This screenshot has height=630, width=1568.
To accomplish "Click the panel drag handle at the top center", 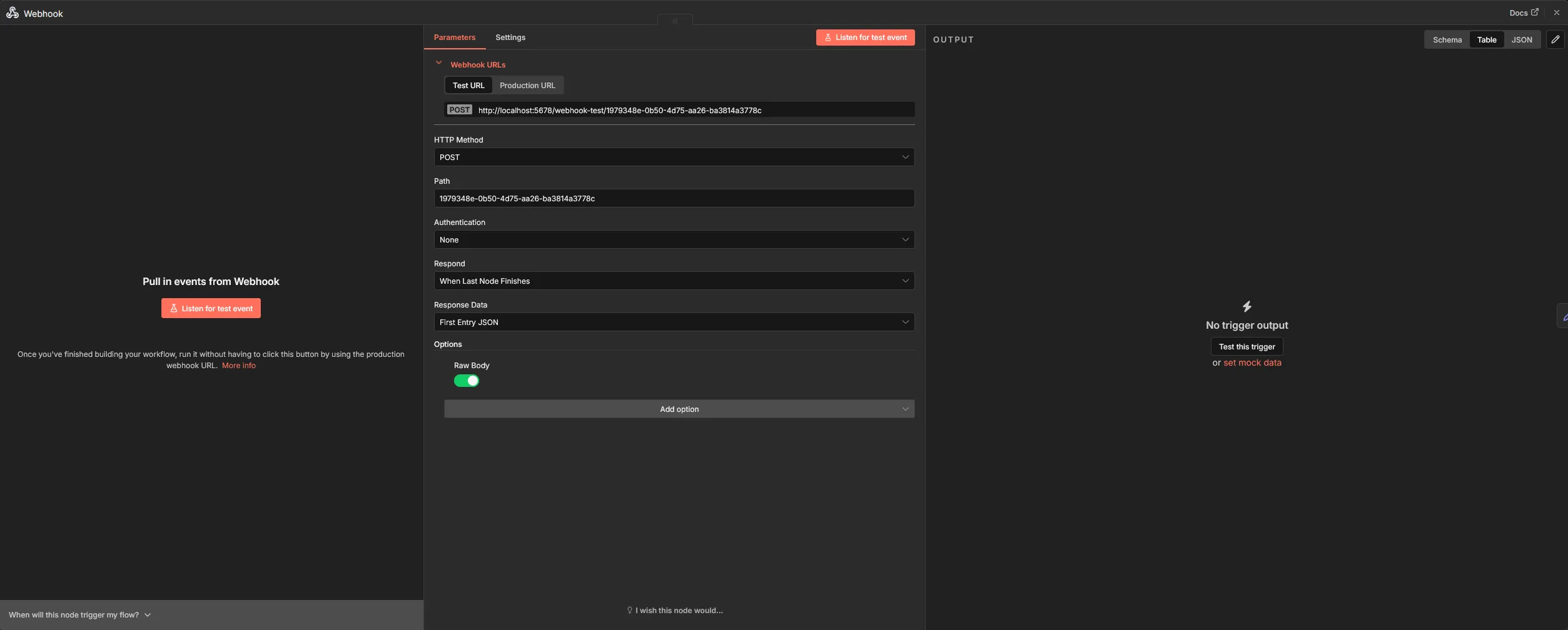I will click(x=674, y=20).
